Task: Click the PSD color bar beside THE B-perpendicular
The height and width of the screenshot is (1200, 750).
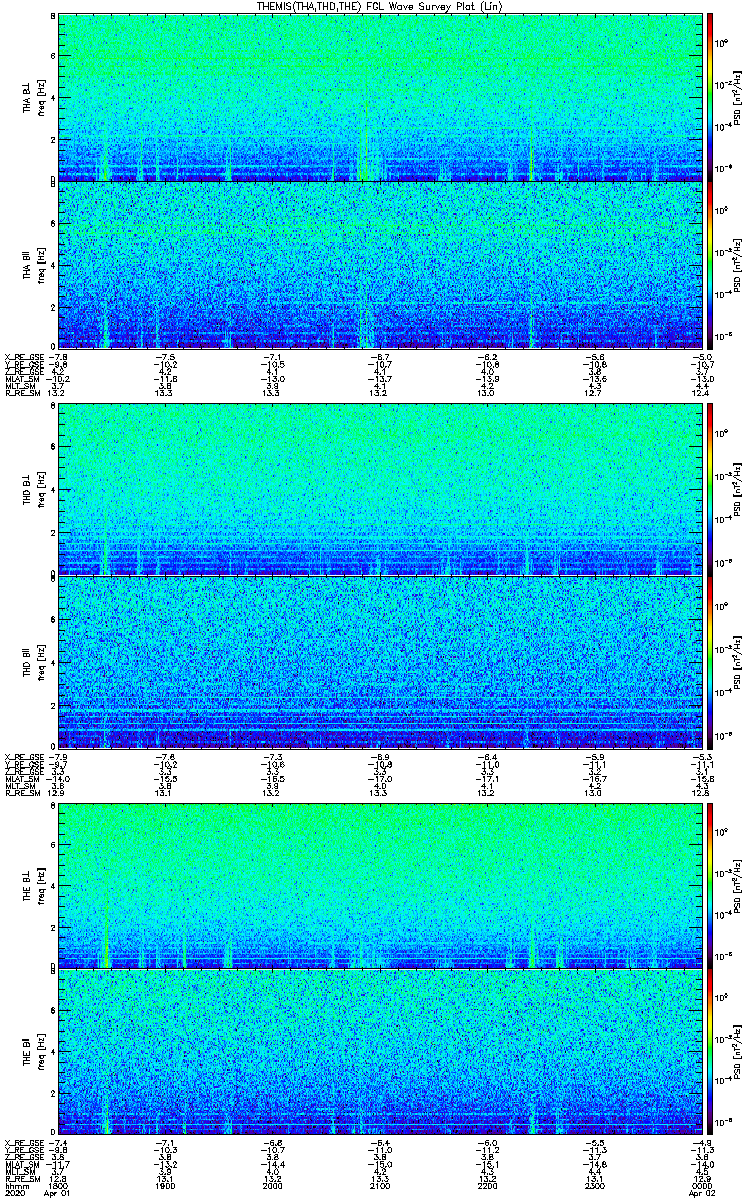Action: [710, 885]
